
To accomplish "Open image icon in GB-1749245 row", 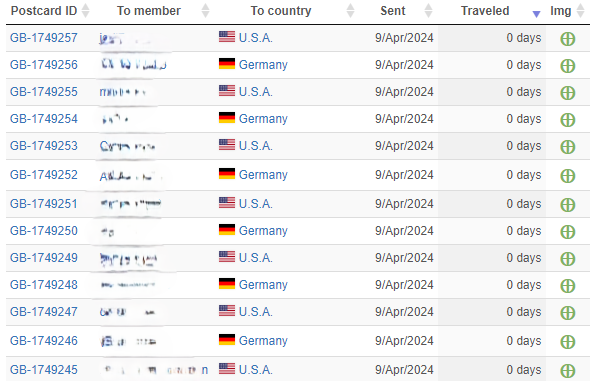I will coord(567,371).
